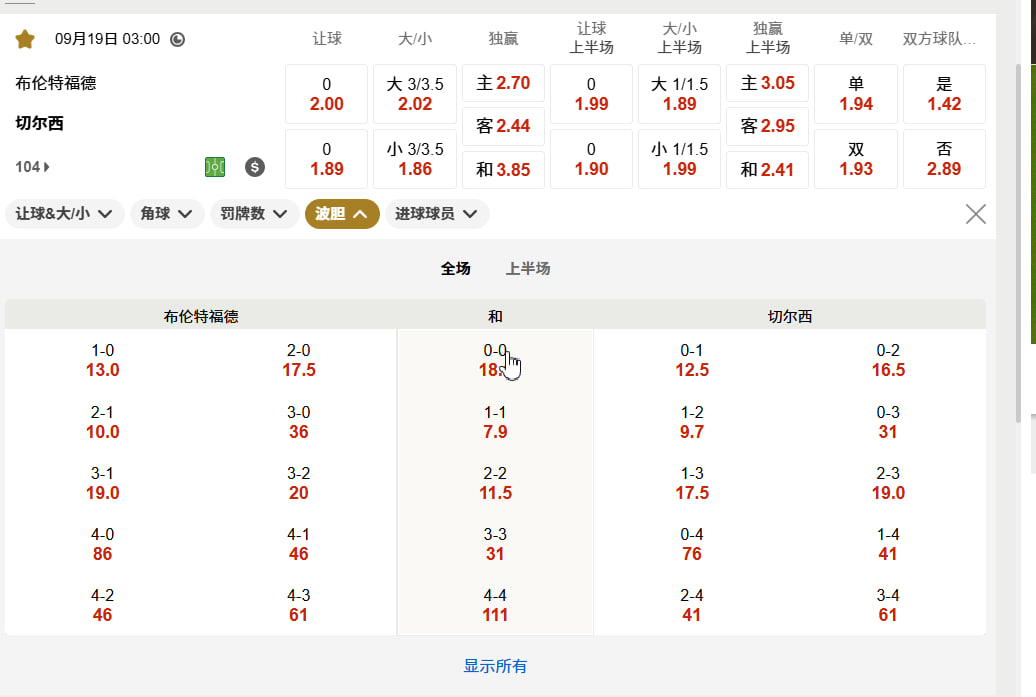Screen dimensions: 1036x697
Task: Select correct score 0-3 at 31
Action: [x=888, y=422]
